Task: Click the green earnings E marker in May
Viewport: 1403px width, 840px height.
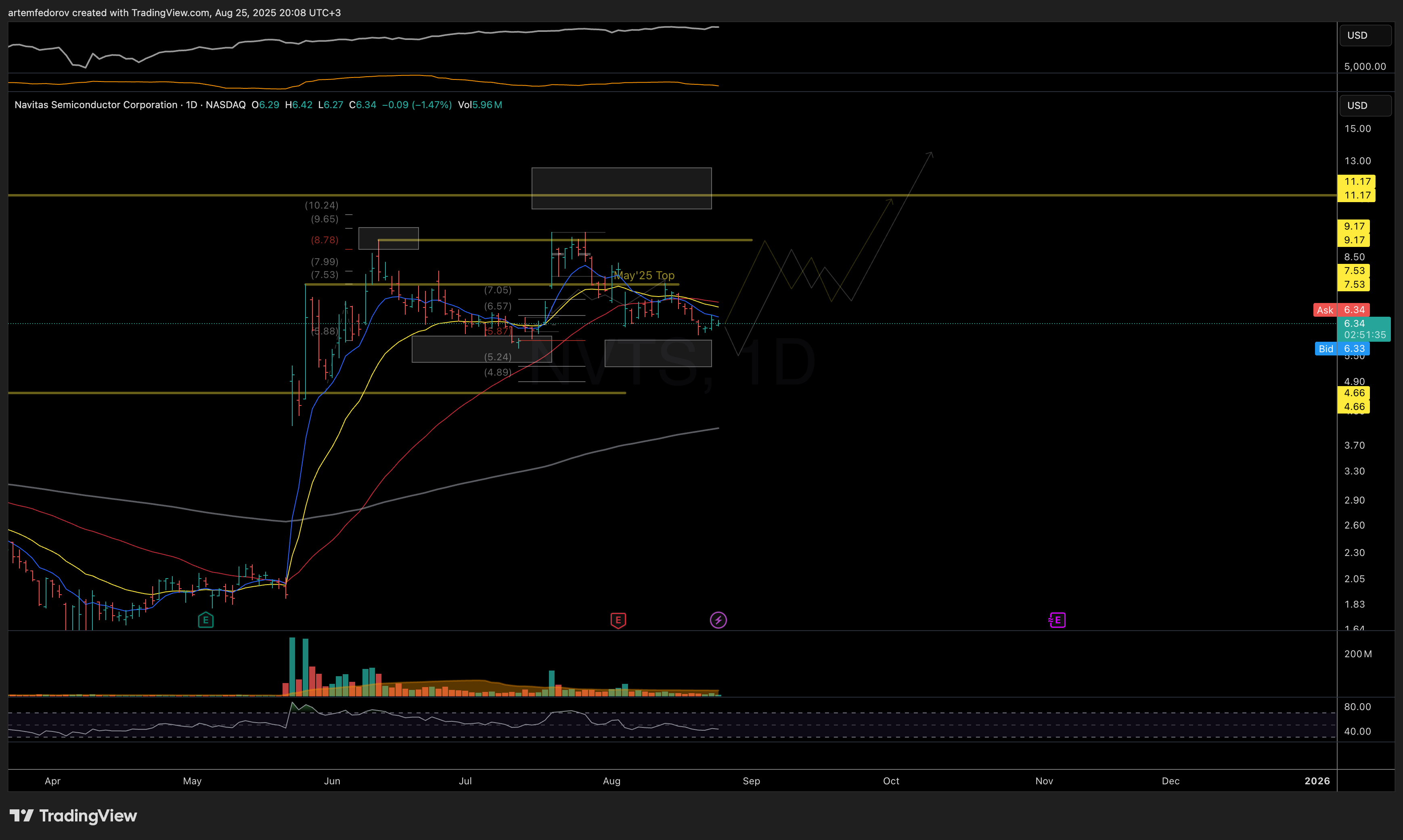Action: [x=205, y=620]
